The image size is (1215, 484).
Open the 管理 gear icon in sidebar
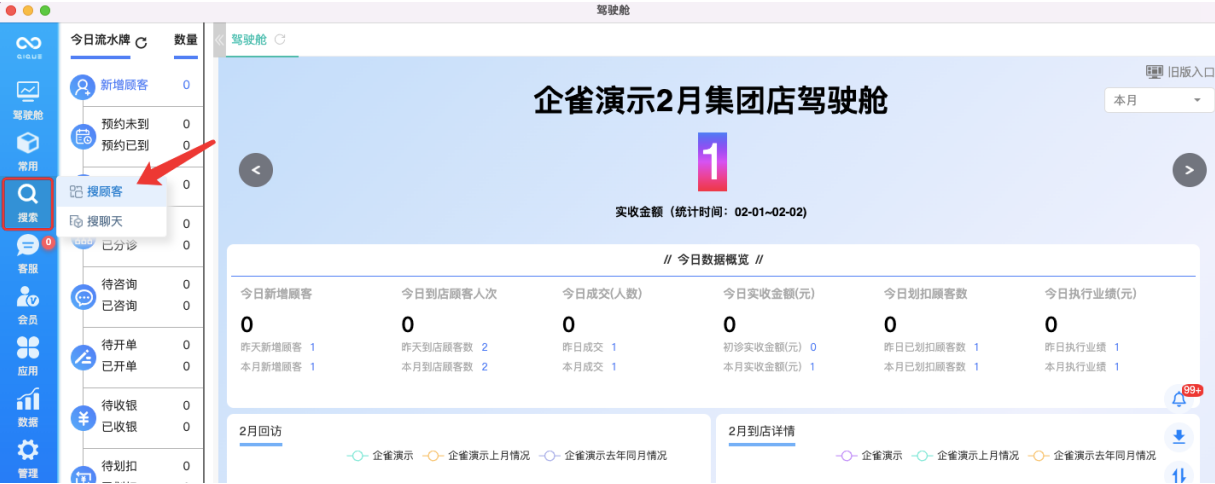(28, 458)
